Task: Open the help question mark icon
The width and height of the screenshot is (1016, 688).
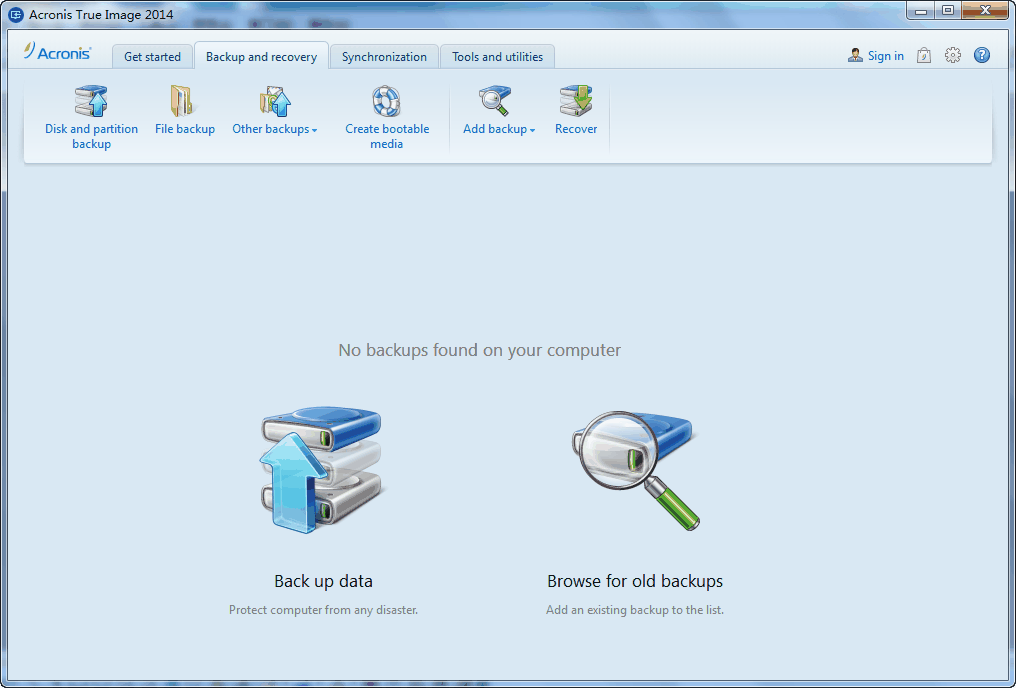Action: tap(982, 56)
